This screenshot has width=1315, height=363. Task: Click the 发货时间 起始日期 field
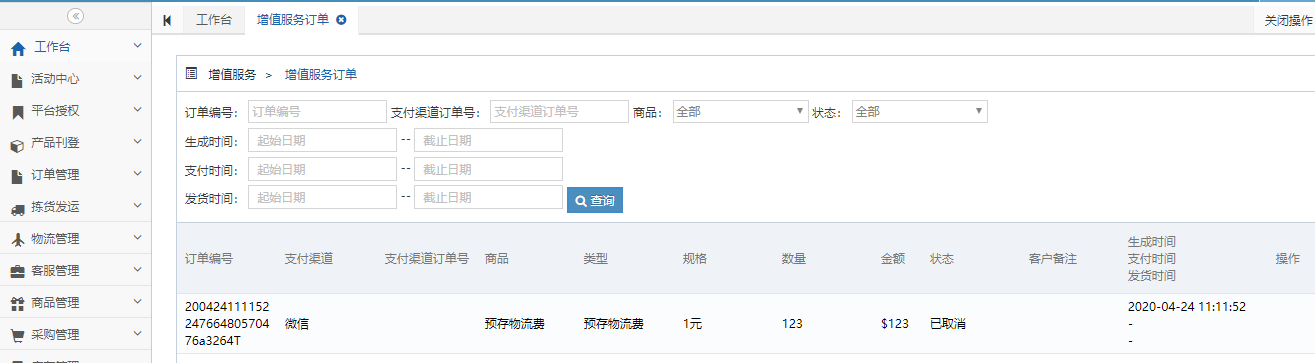point(322,198)
